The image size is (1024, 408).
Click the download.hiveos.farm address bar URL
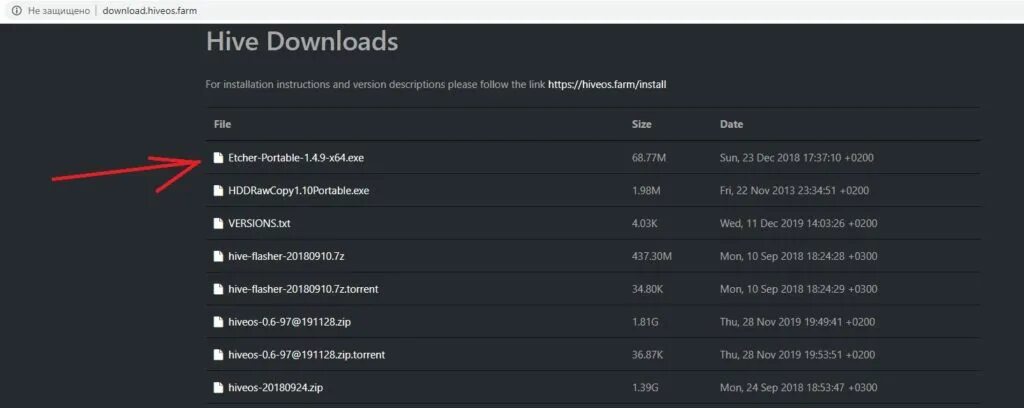coord(150,11)
